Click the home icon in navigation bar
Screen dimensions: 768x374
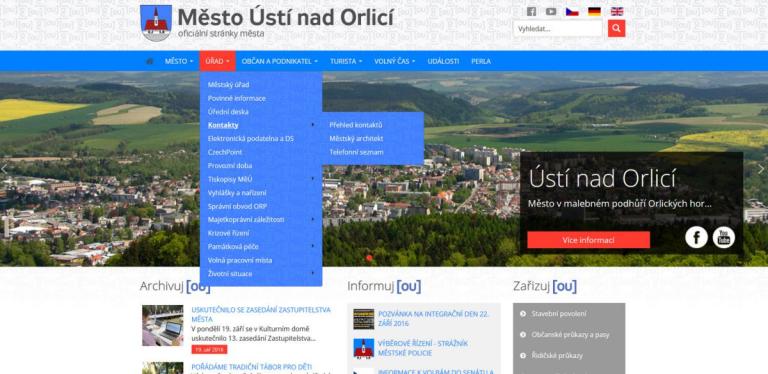pos(149,61)
